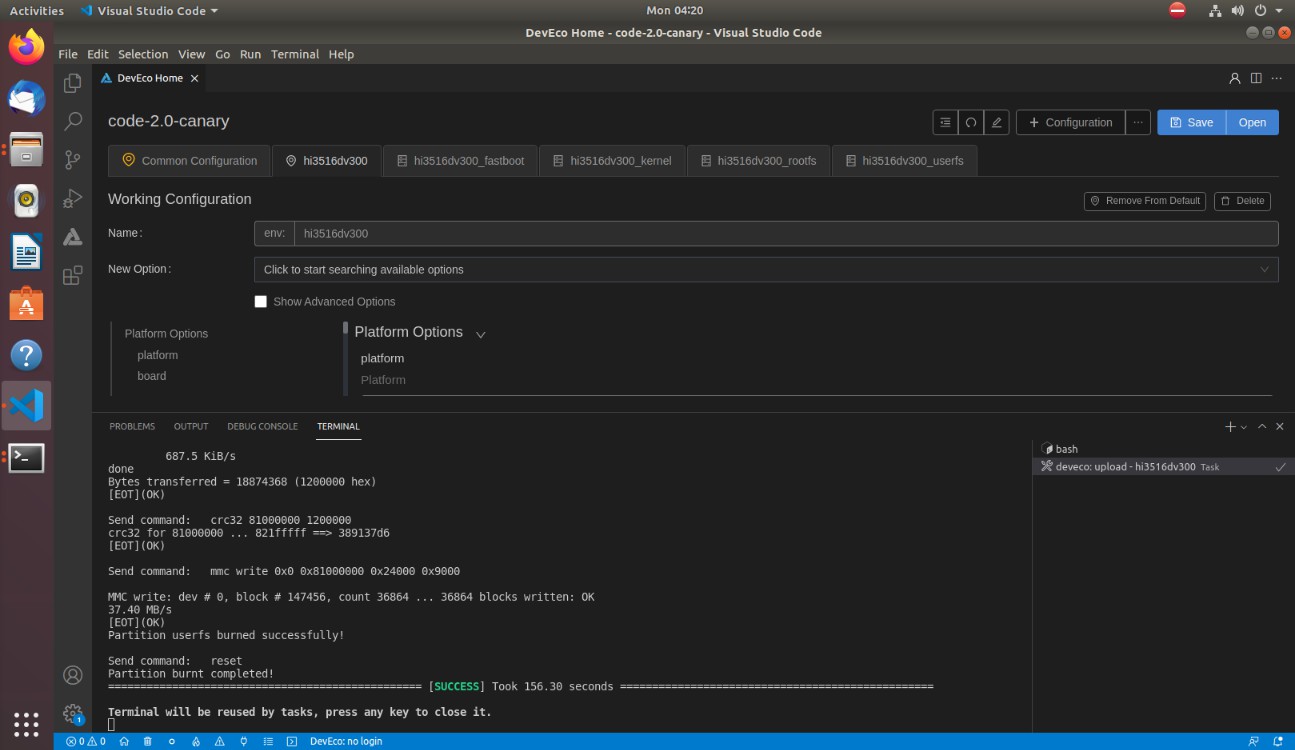Screen dimensions: 1295x750
Task: Open the New Option search dropdown
Action: click(x=766, y=269)
